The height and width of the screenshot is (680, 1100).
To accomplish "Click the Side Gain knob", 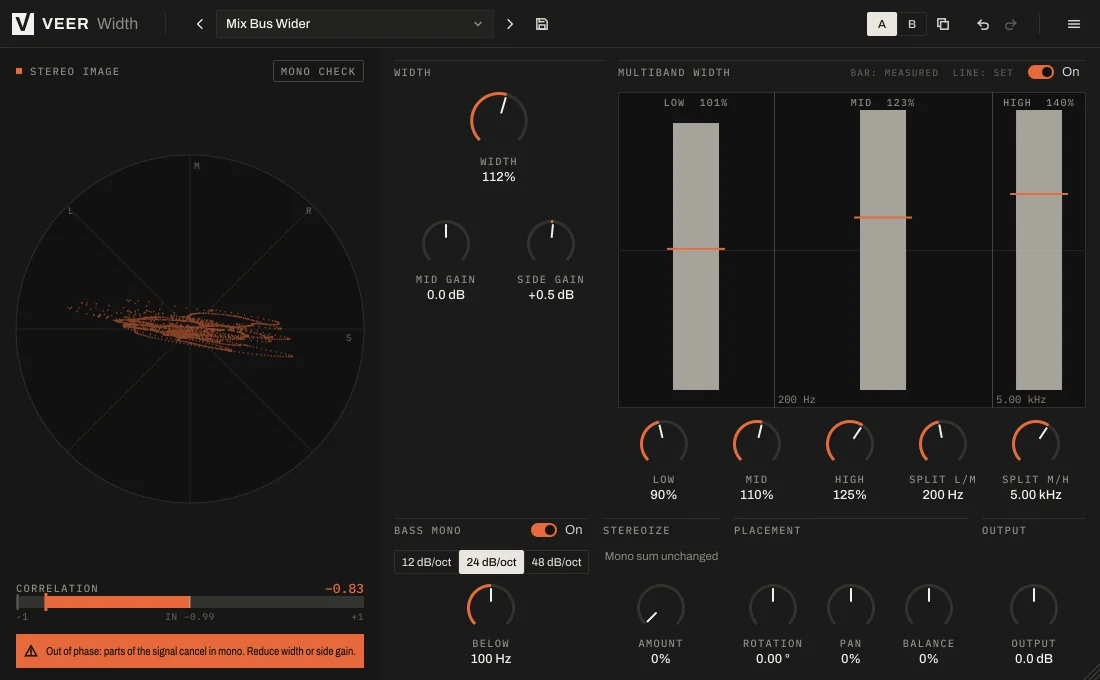I will pyautogui.click(x=551, y=243).
